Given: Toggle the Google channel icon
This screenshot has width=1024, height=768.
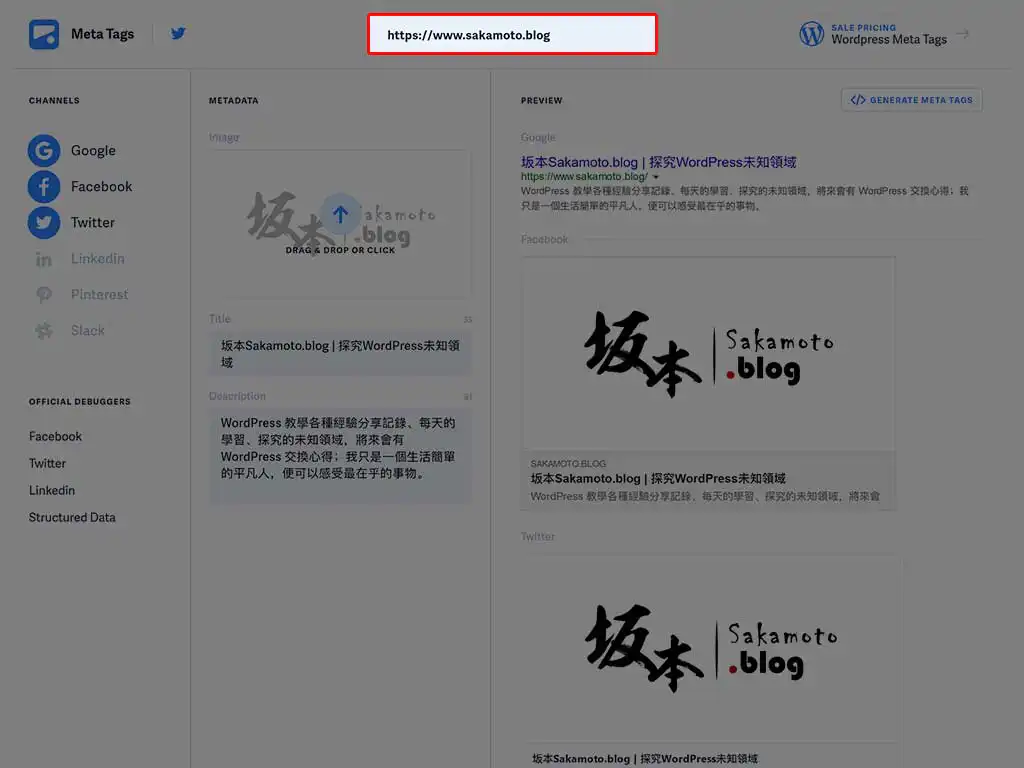Looking at the screenshot, I should coord(43,151).
